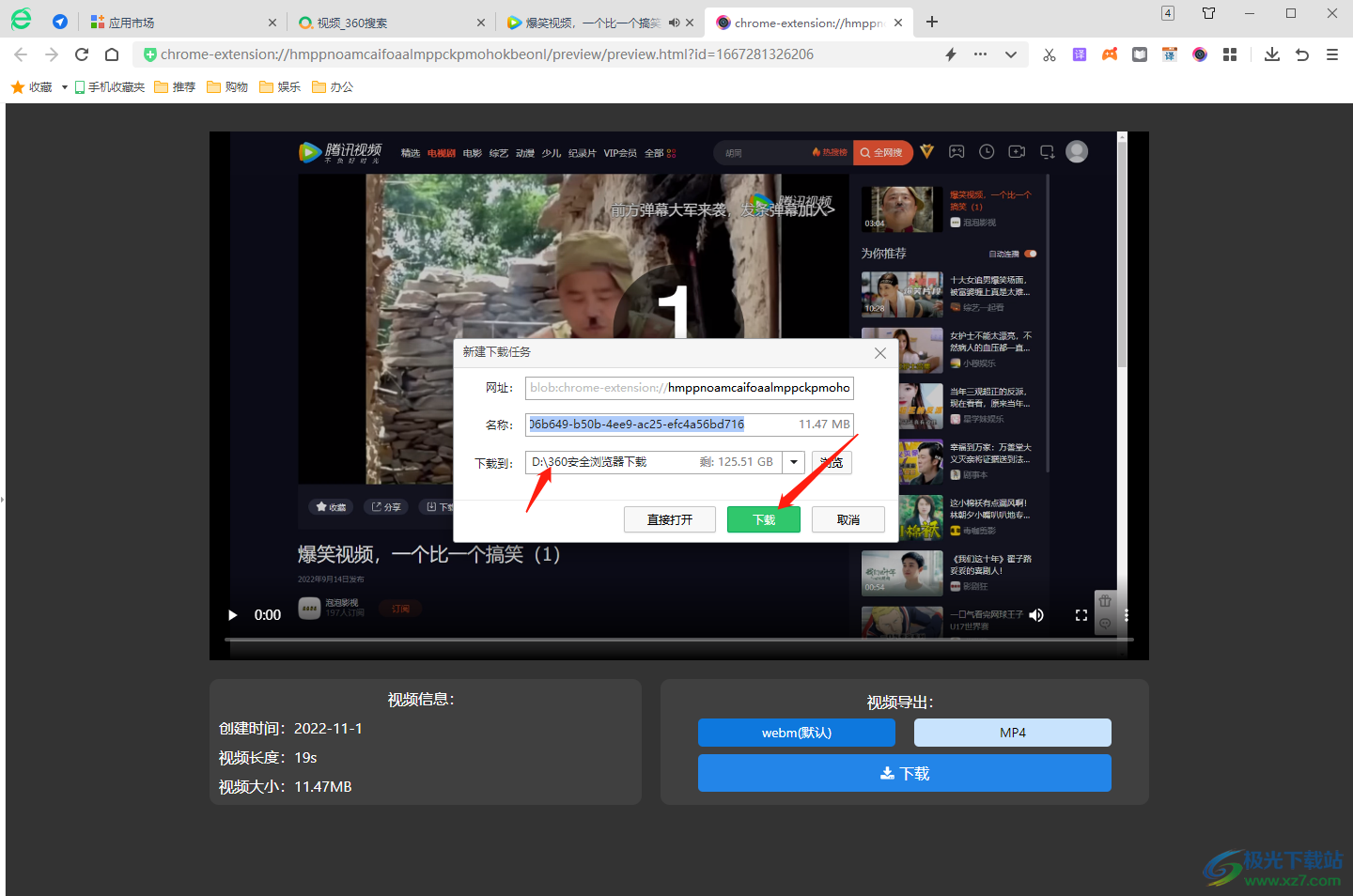This screenshot has width=1353, height=896.
Task: Open the 推荐 bookmark folder
Action: tap(175, 87)
